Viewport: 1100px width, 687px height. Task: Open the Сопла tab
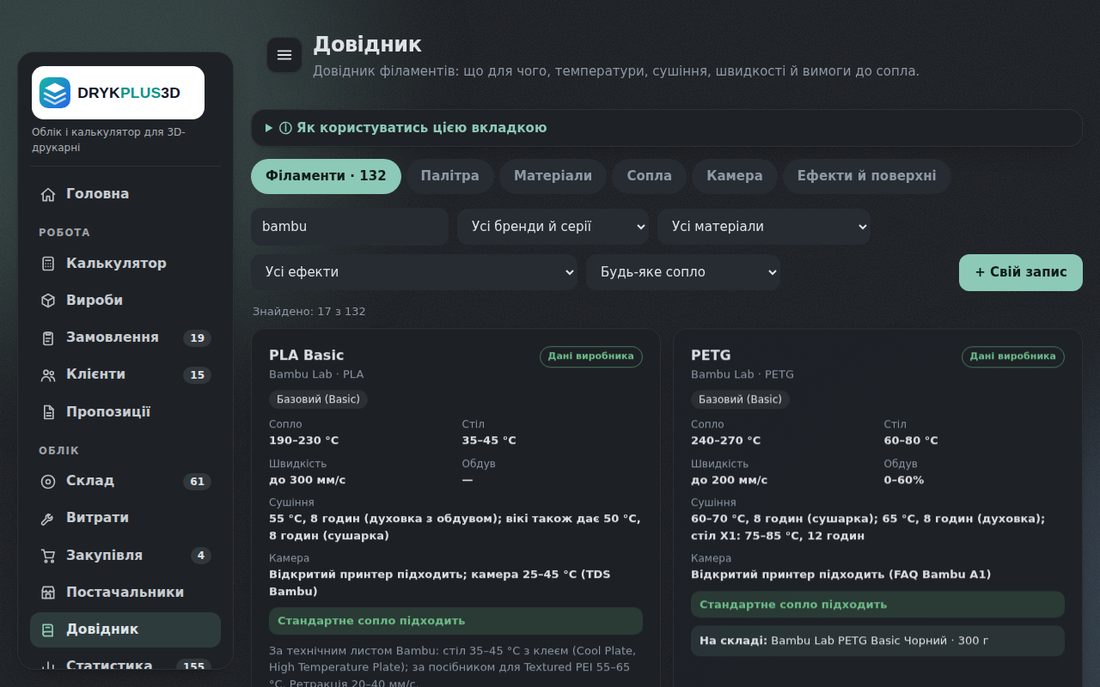click(649, 176)
